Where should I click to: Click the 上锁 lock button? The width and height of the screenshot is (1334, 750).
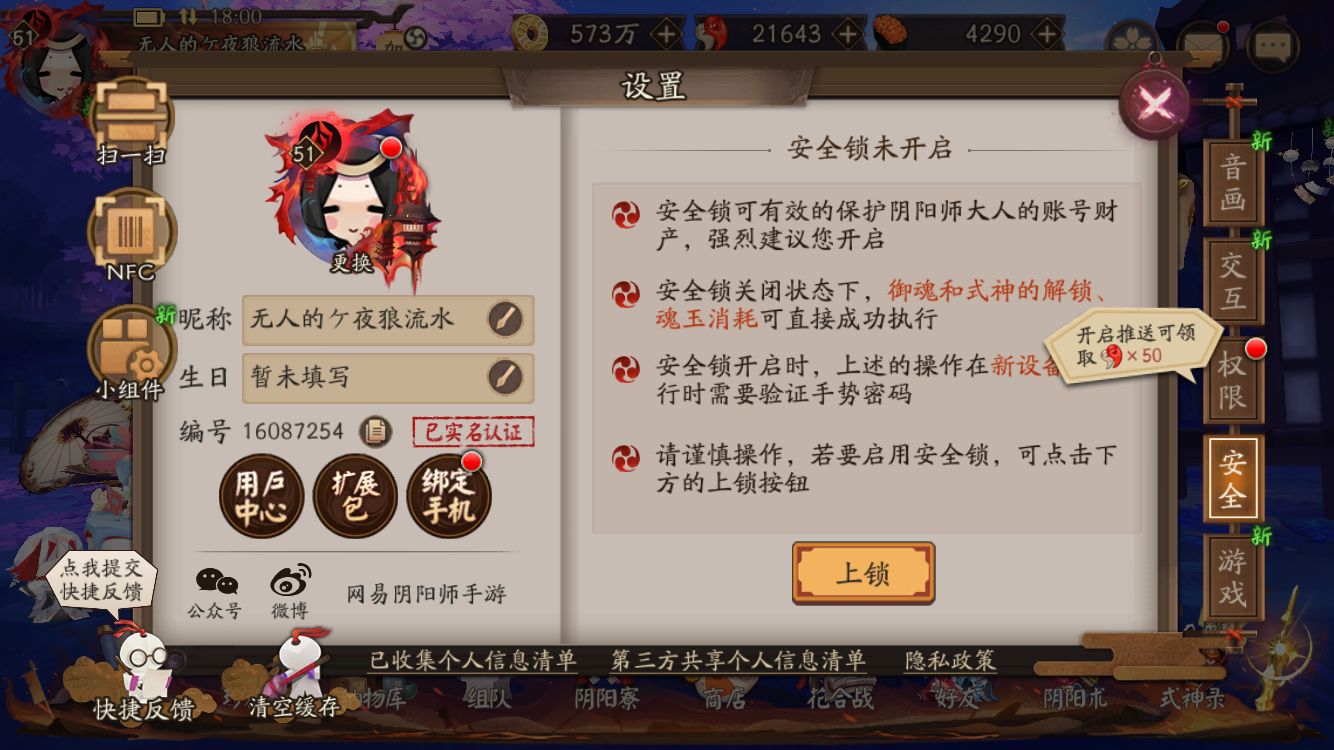(863, 573)
